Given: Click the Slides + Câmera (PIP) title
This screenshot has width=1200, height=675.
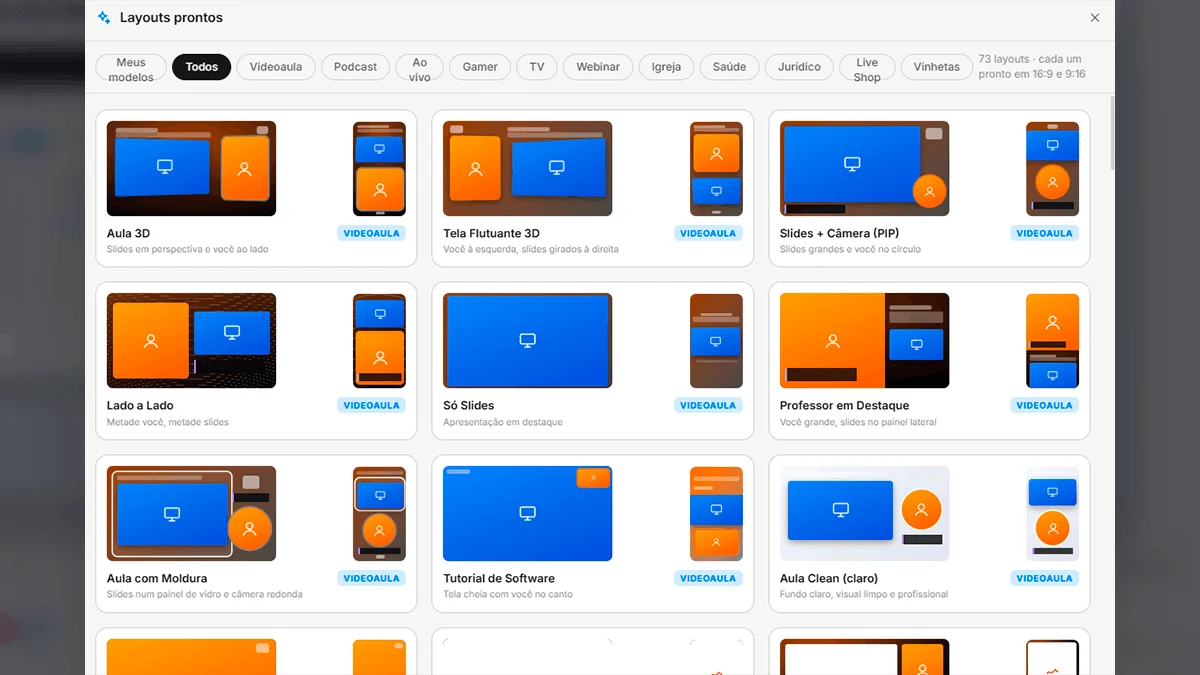Looking at the screenshot, I should click(x=839, y=233).
